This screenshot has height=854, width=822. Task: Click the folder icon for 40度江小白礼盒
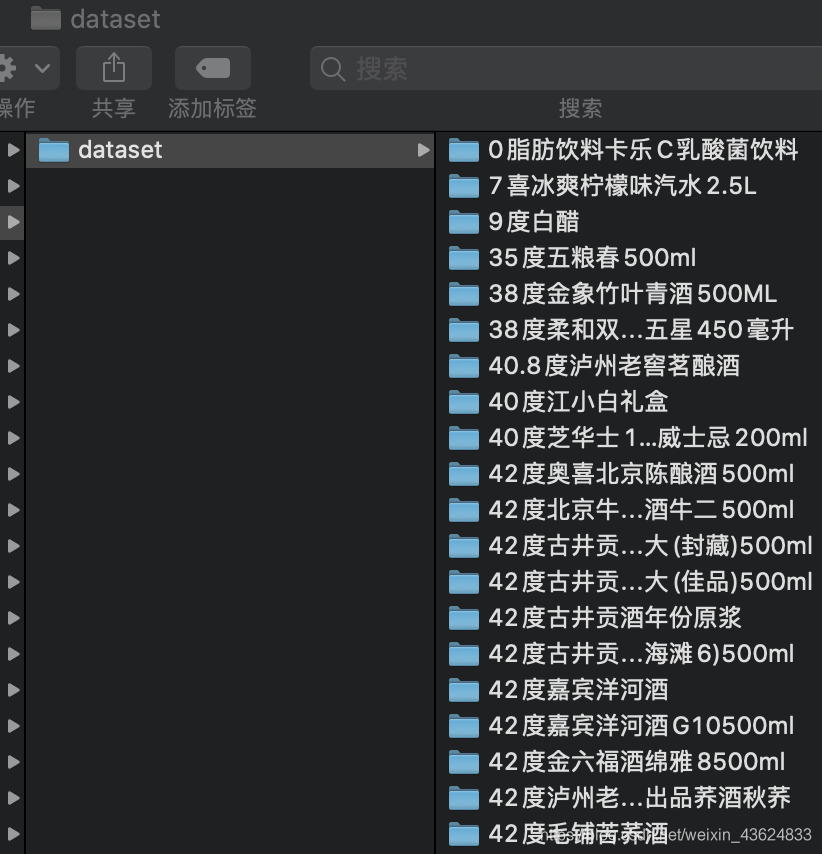pos(464,402)
